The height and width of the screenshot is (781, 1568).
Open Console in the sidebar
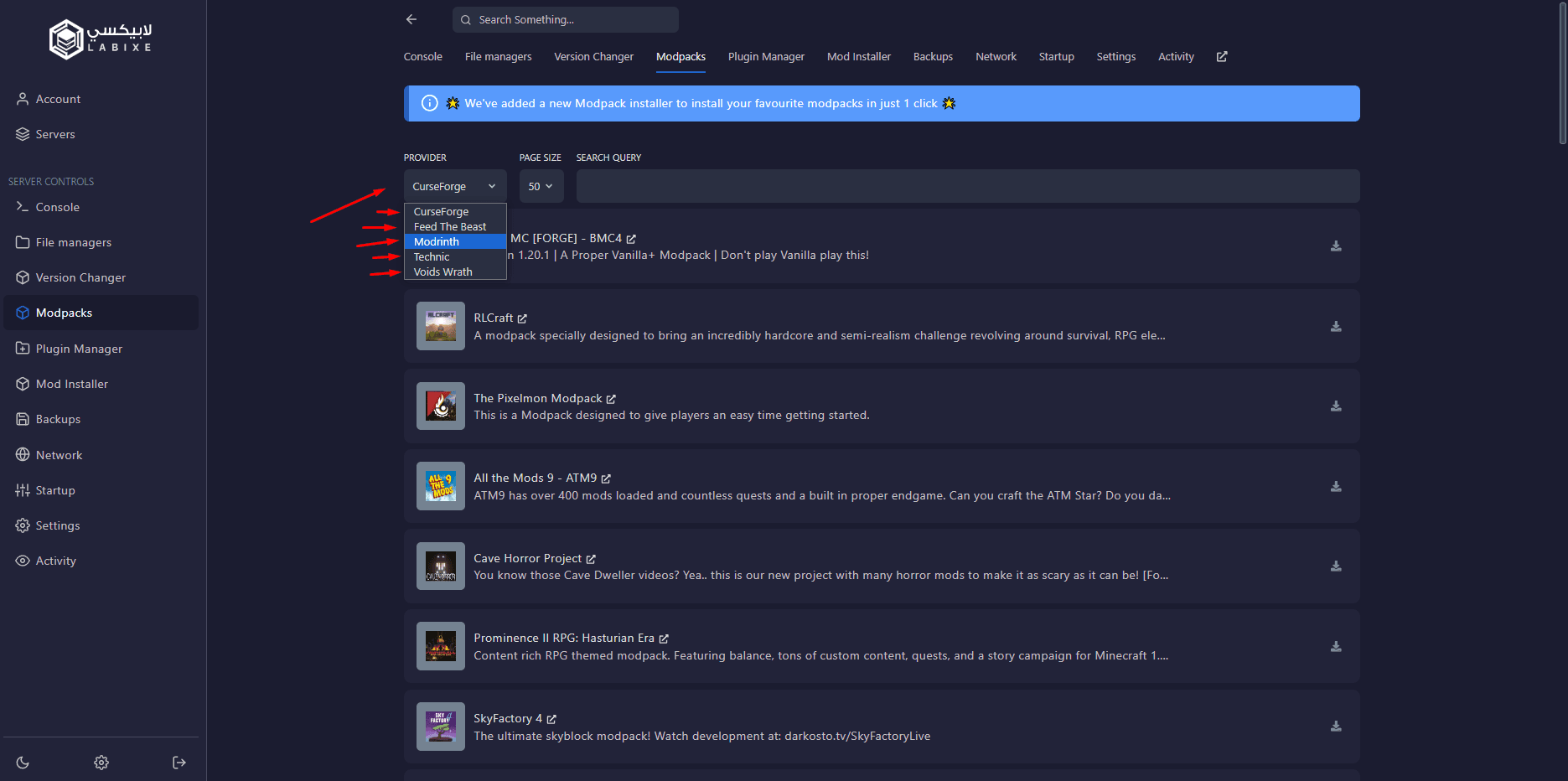click(101, 207)
